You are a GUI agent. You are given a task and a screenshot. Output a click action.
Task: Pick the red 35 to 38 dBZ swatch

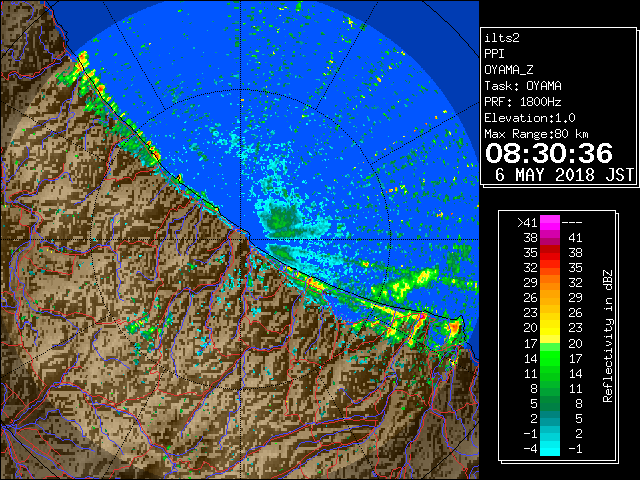[x=550, y=253]
